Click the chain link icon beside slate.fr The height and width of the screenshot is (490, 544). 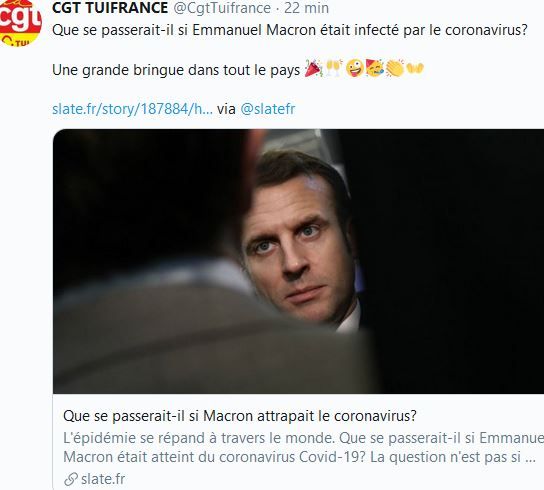(x=71, y=479)
